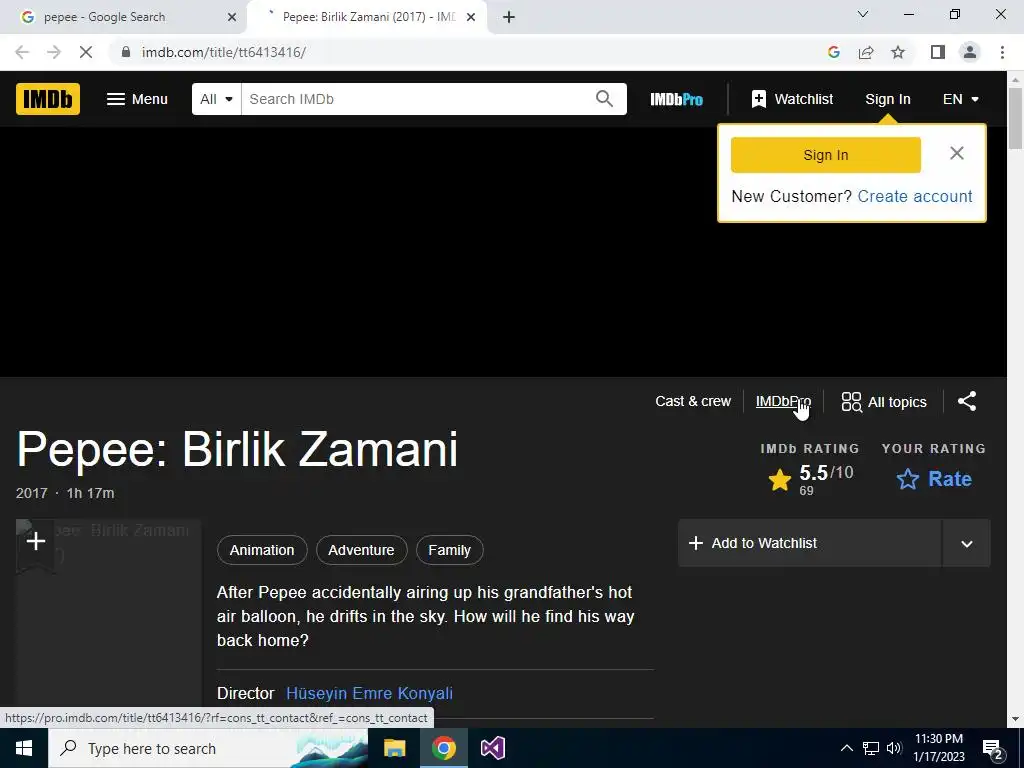Open the All search category dropdown
This screenshot has height=768, width=1024.
pyautogui.click(x=217, y=99)
